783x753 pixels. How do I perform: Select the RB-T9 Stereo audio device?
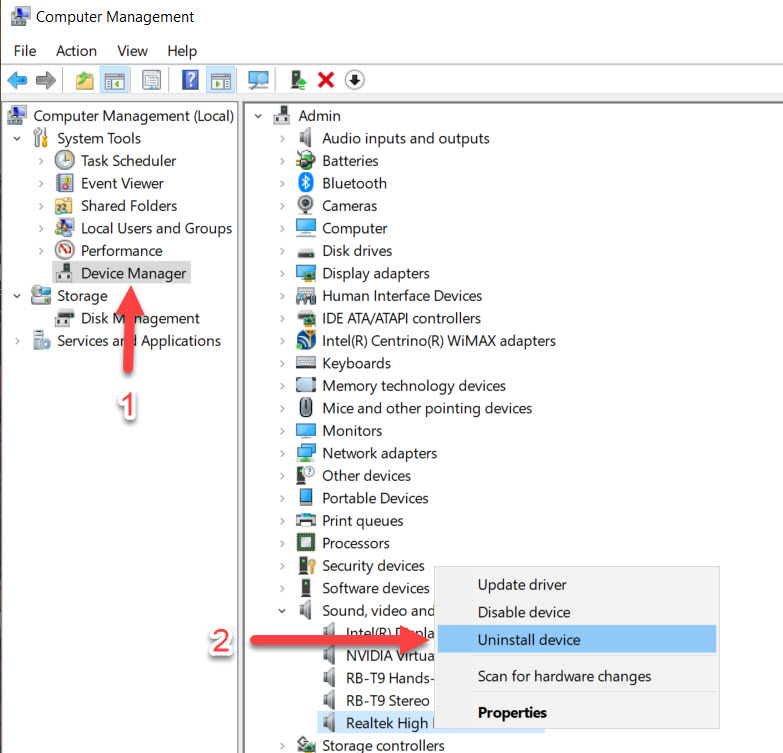(388, 701)
